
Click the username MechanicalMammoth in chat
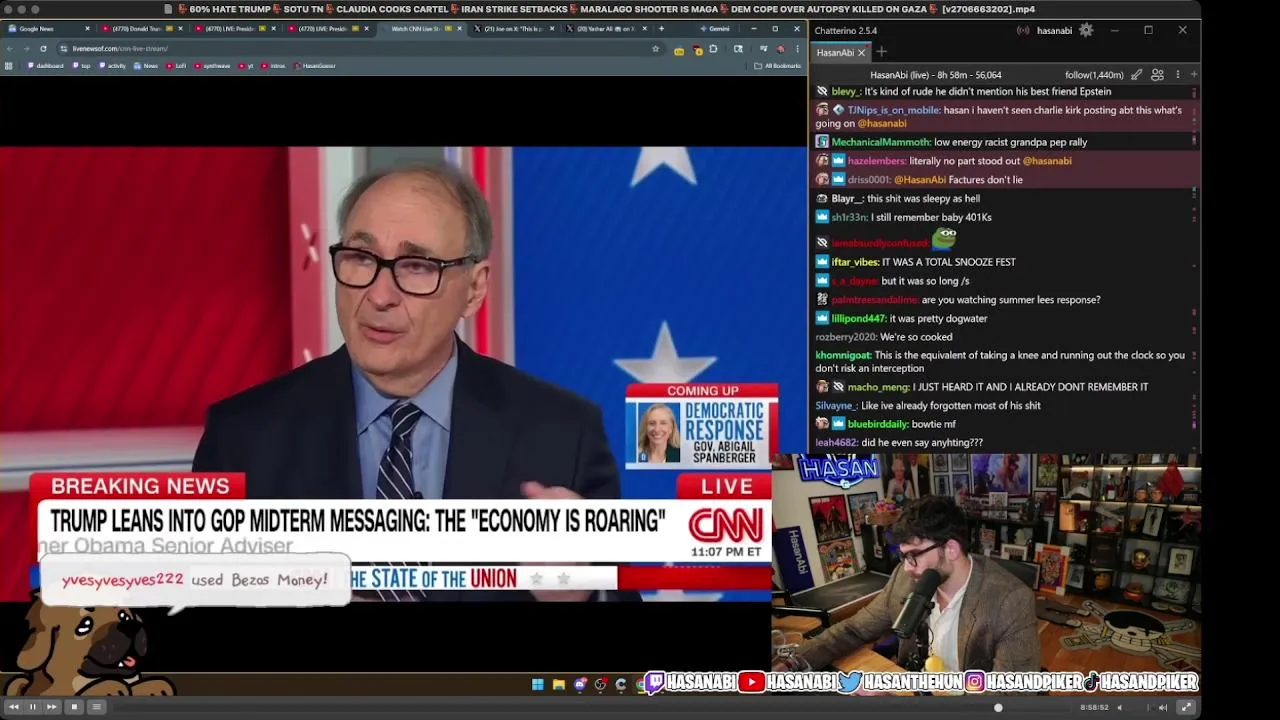click(x=880, y=142)
